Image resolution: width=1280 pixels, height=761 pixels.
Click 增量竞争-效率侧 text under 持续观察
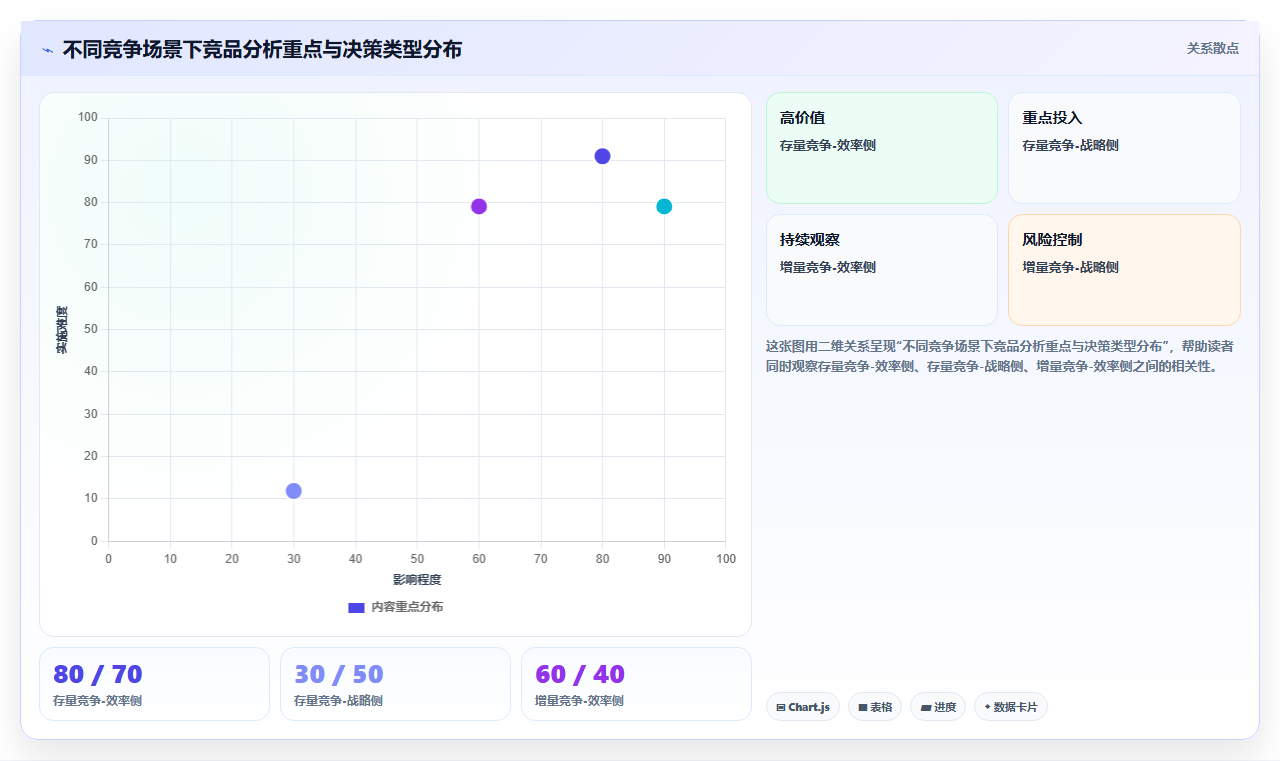(828, 268)
